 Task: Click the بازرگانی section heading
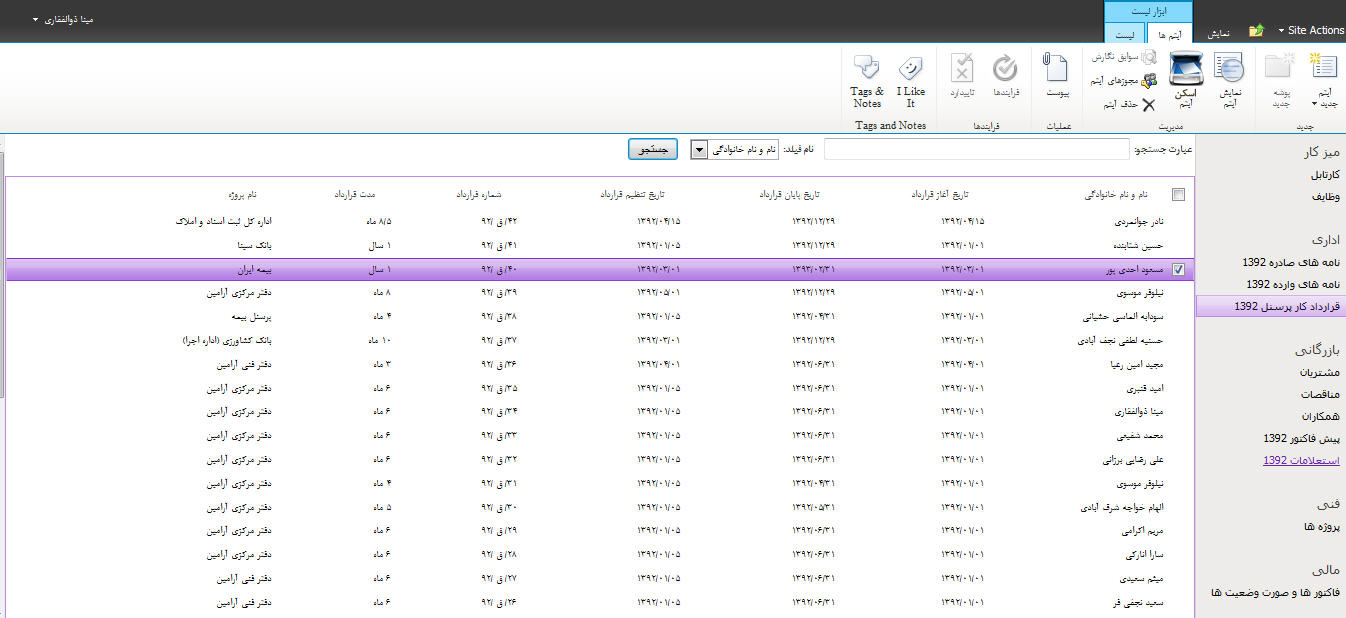pyautogui.click(x=1316, y=350)
